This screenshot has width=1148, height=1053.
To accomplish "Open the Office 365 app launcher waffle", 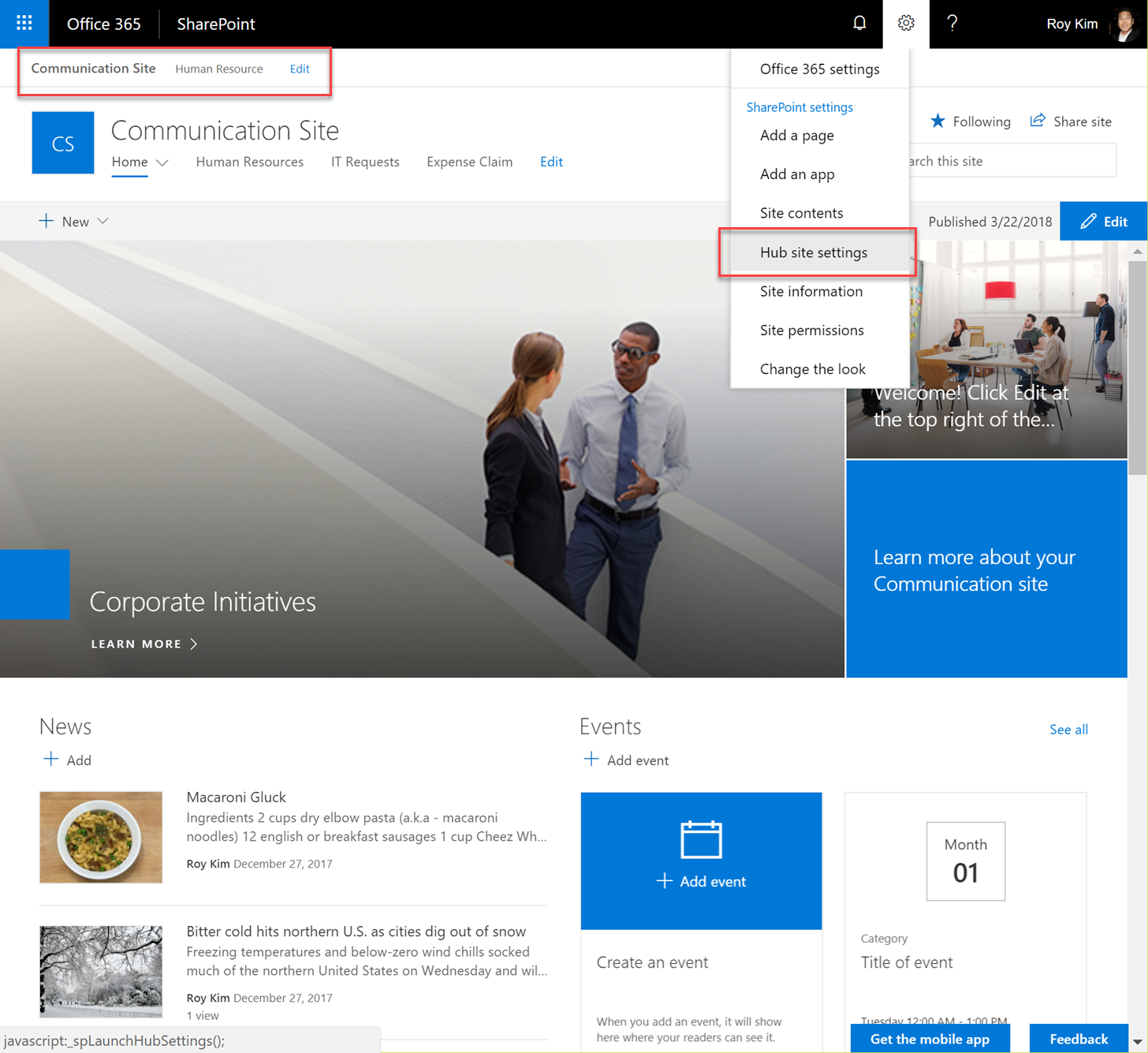I will tap(24, 24).
